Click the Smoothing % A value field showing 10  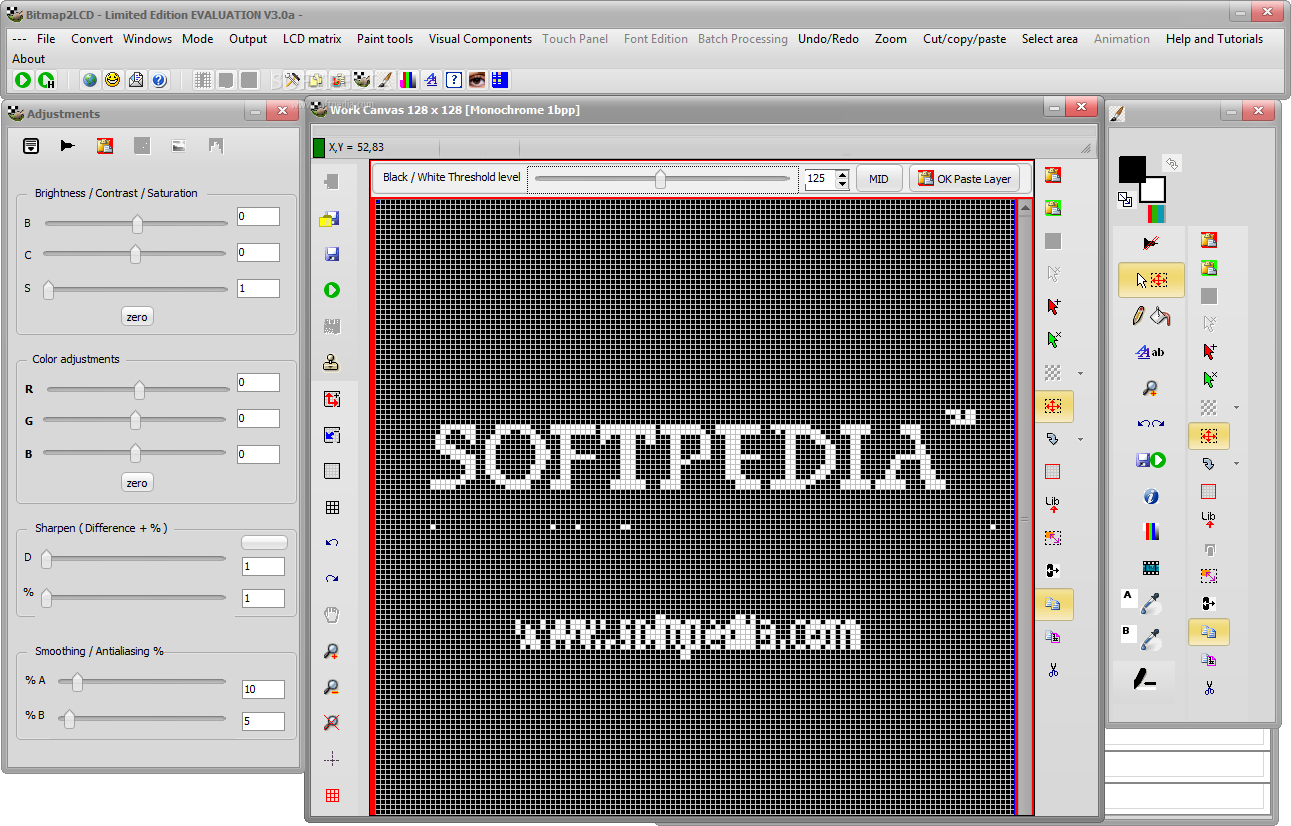[x=263, y=689]
